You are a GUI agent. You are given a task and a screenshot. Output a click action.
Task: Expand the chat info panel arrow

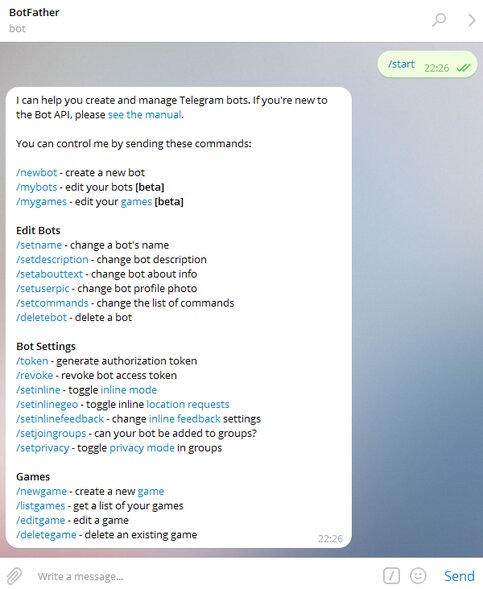(472, 20)
